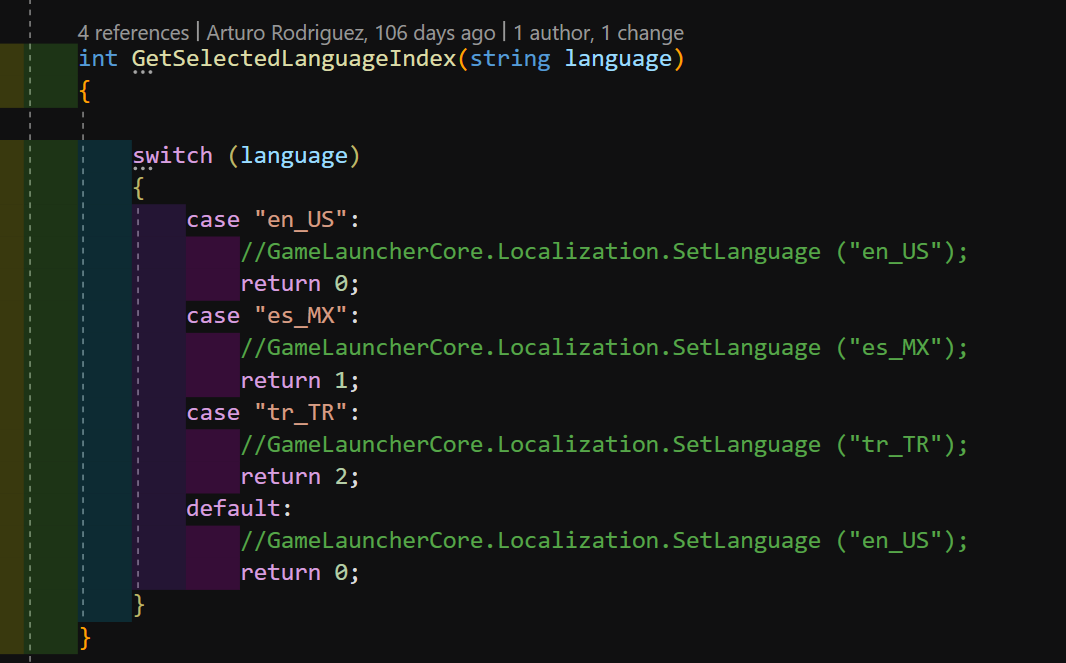Open the "1 author, 1 change" CodeLens
The image size is (1066, 663).
pyautogui.click(x=598, y=33)
